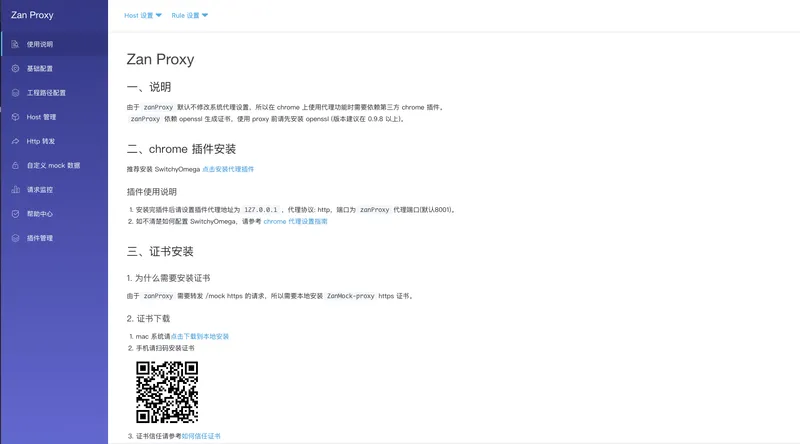Open chrome 代理设置指南 link
800x444 pixels.
[295, 221]
